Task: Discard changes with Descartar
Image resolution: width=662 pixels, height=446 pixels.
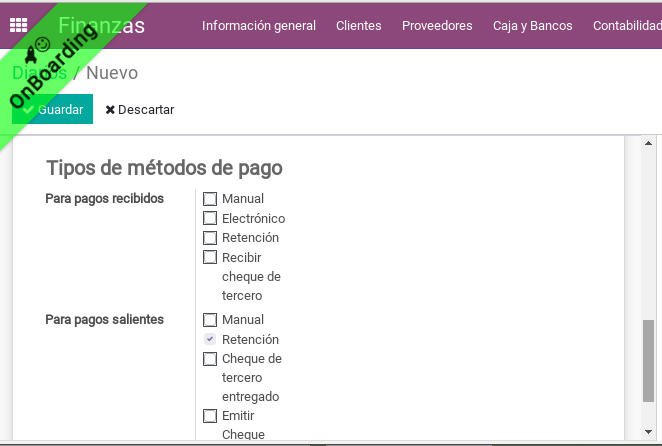Action: (140, 110)
